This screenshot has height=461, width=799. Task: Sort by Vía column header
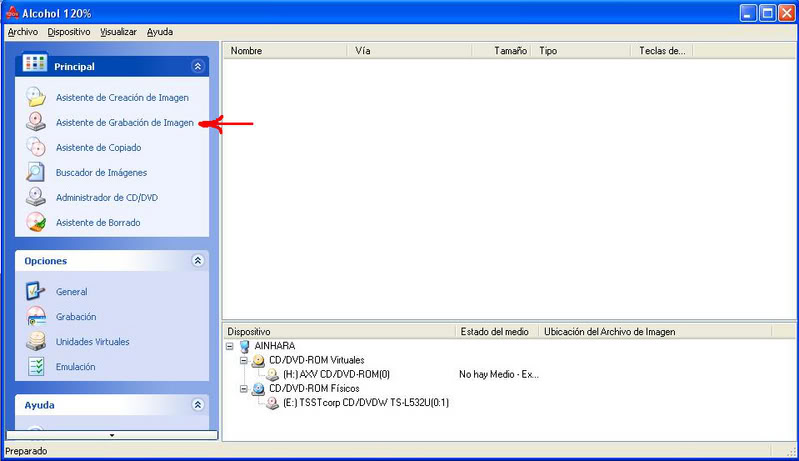(410, 50)
